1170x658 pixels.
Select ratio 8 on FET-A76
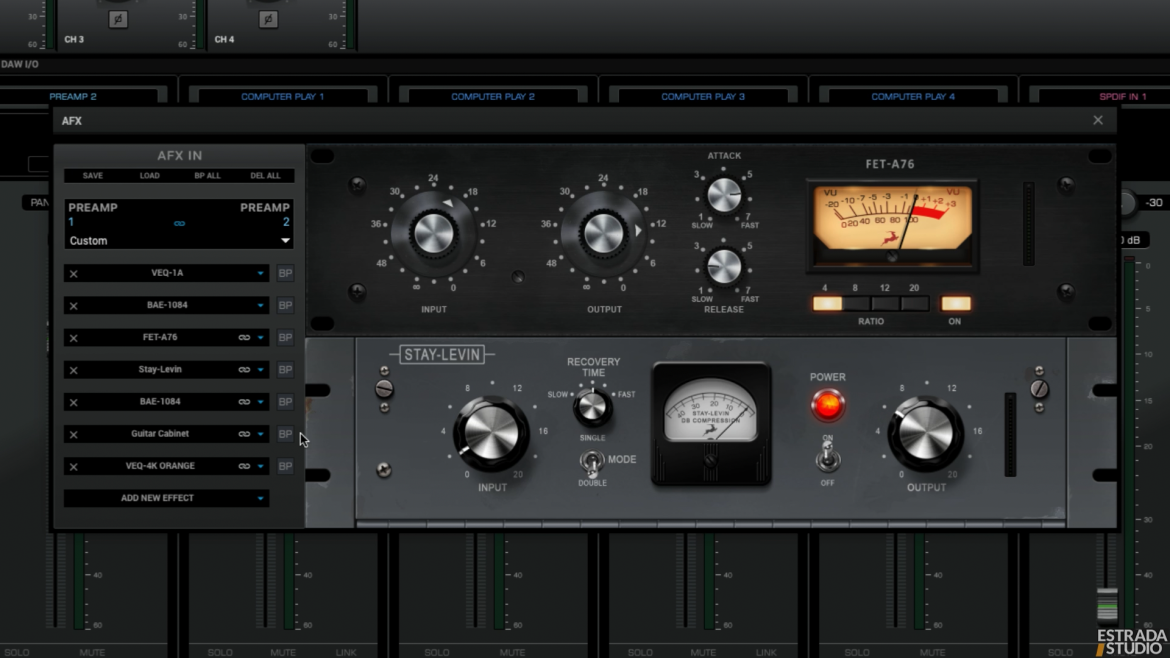(856, 304)
